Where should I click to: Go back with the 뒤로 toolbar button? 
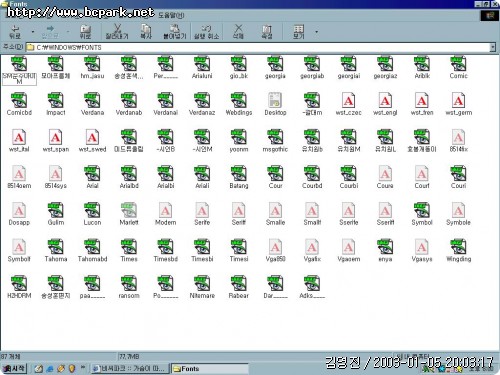[x=15, y=32]
